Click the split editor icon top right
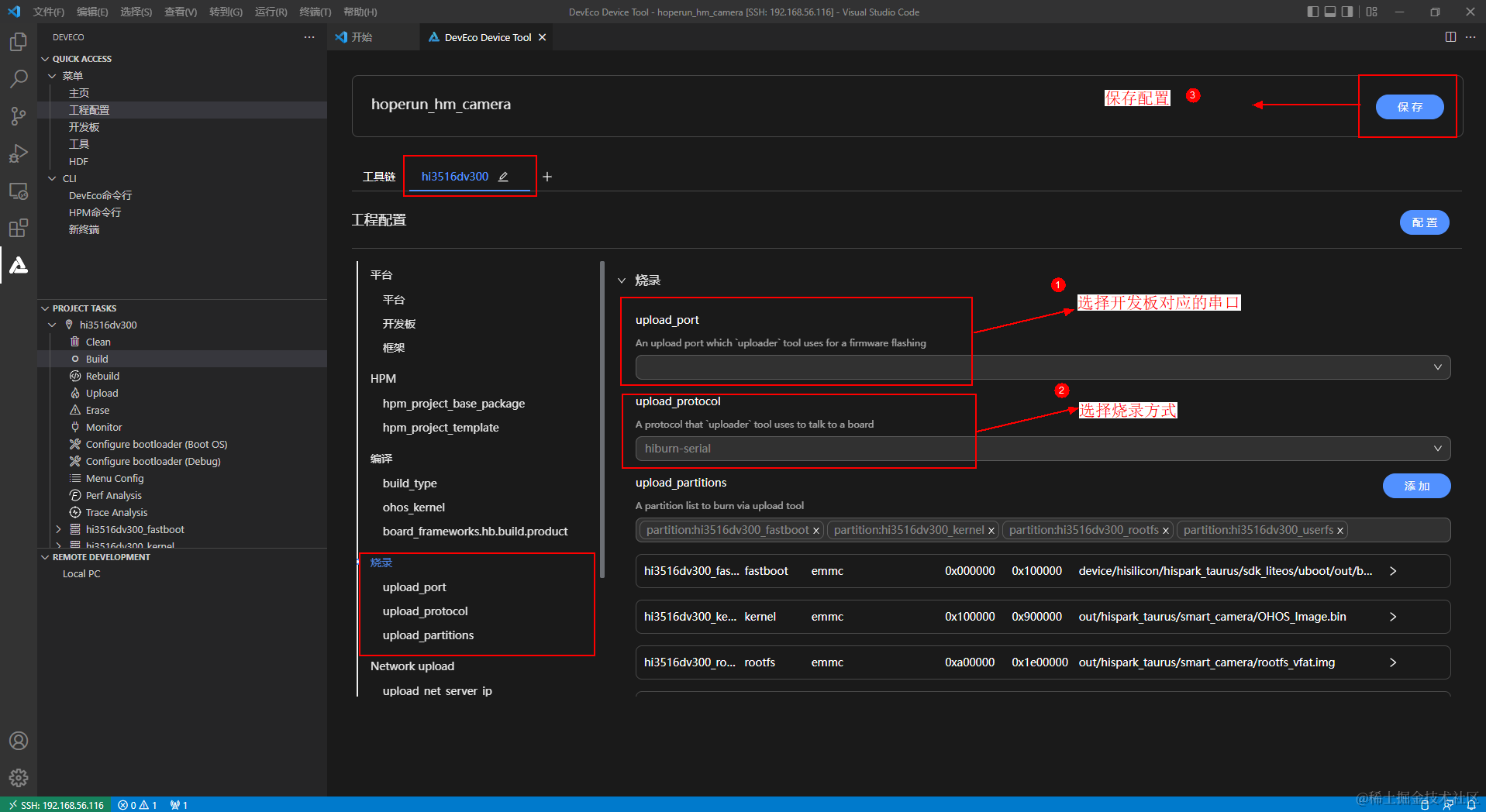Screen dimensions: 1486x812 pos(1450,36)
